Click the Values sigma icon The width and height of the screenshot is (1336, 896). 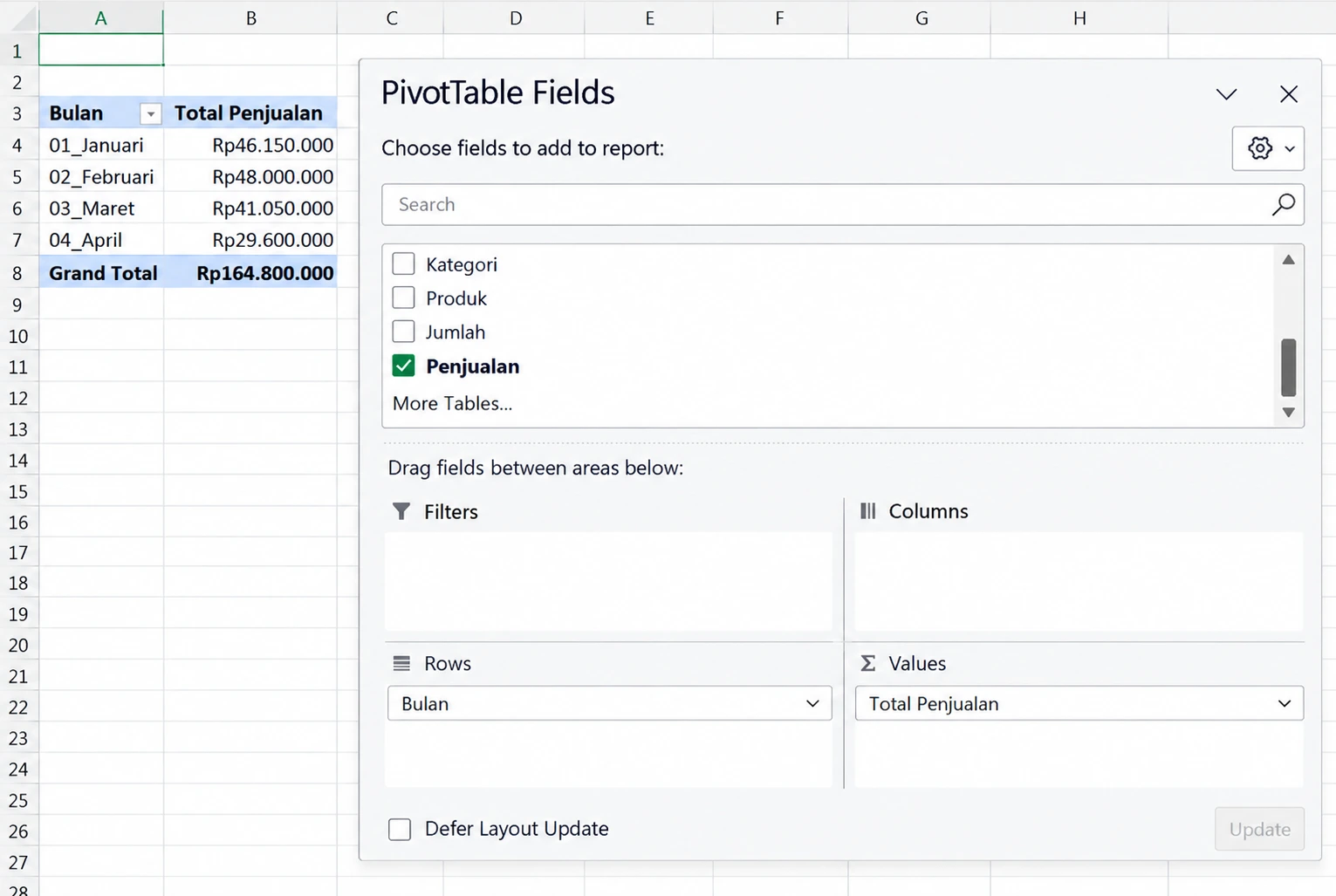point(867,663)
